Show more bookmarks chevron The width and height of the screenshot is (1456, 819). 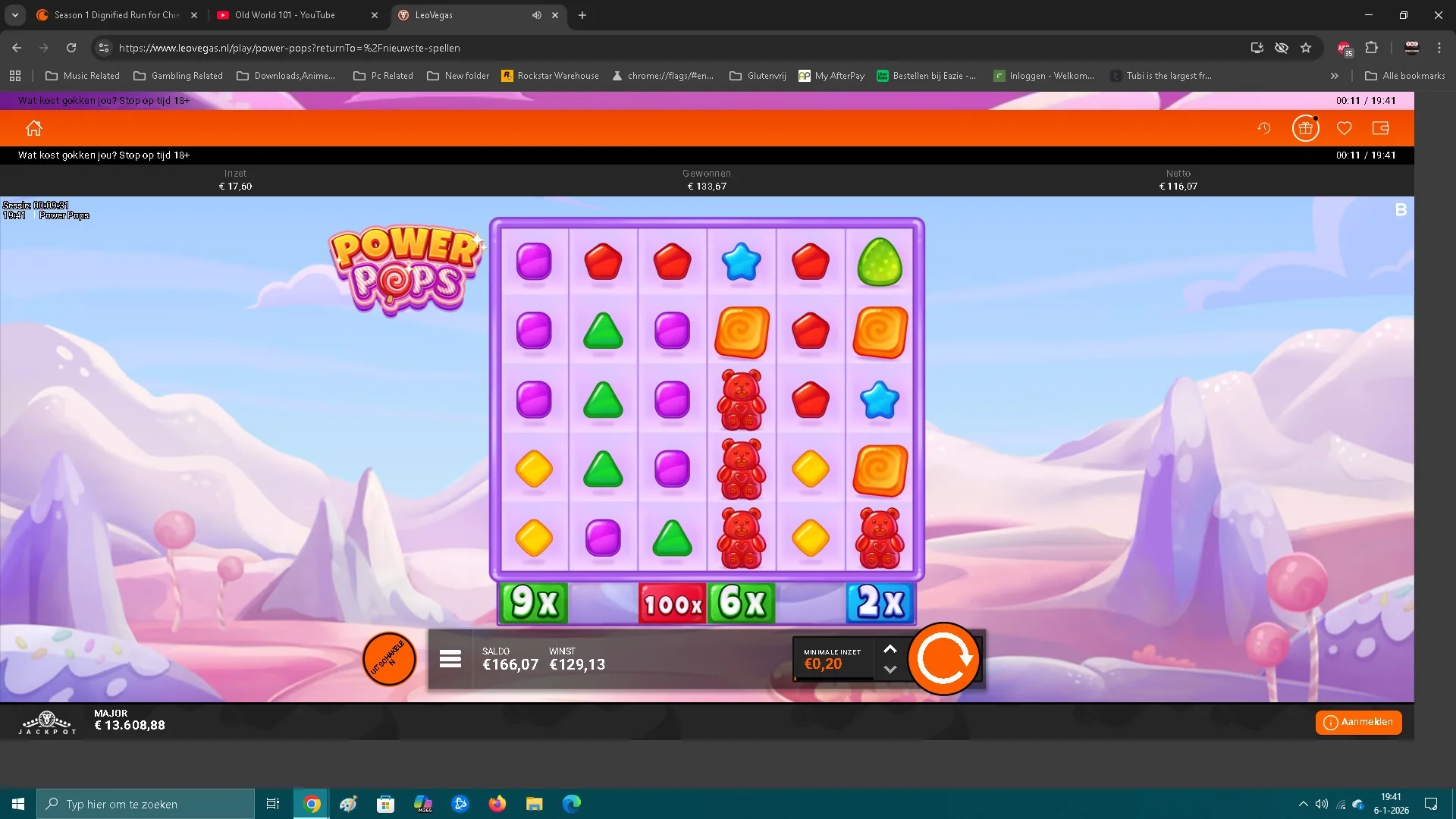[1334, 76]
